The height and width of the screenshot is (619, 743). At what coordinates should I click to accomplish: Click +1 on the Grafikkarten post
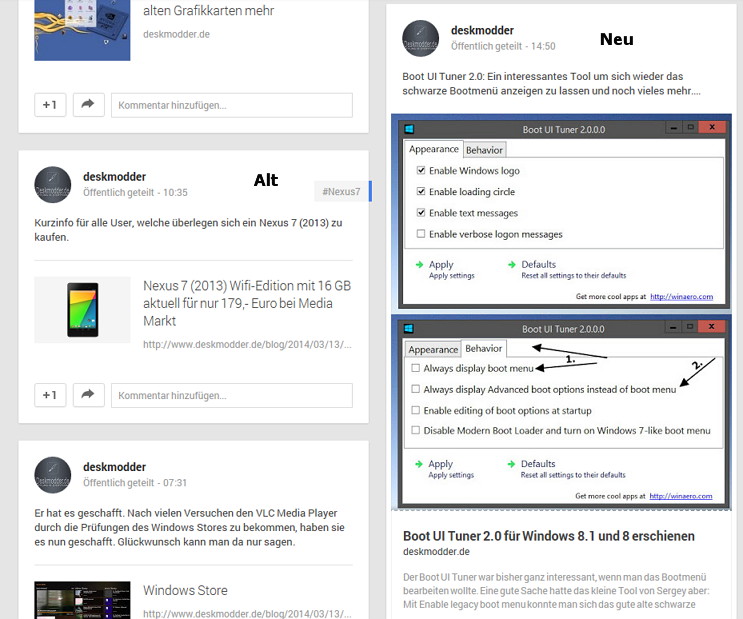(x=50, y=105)
